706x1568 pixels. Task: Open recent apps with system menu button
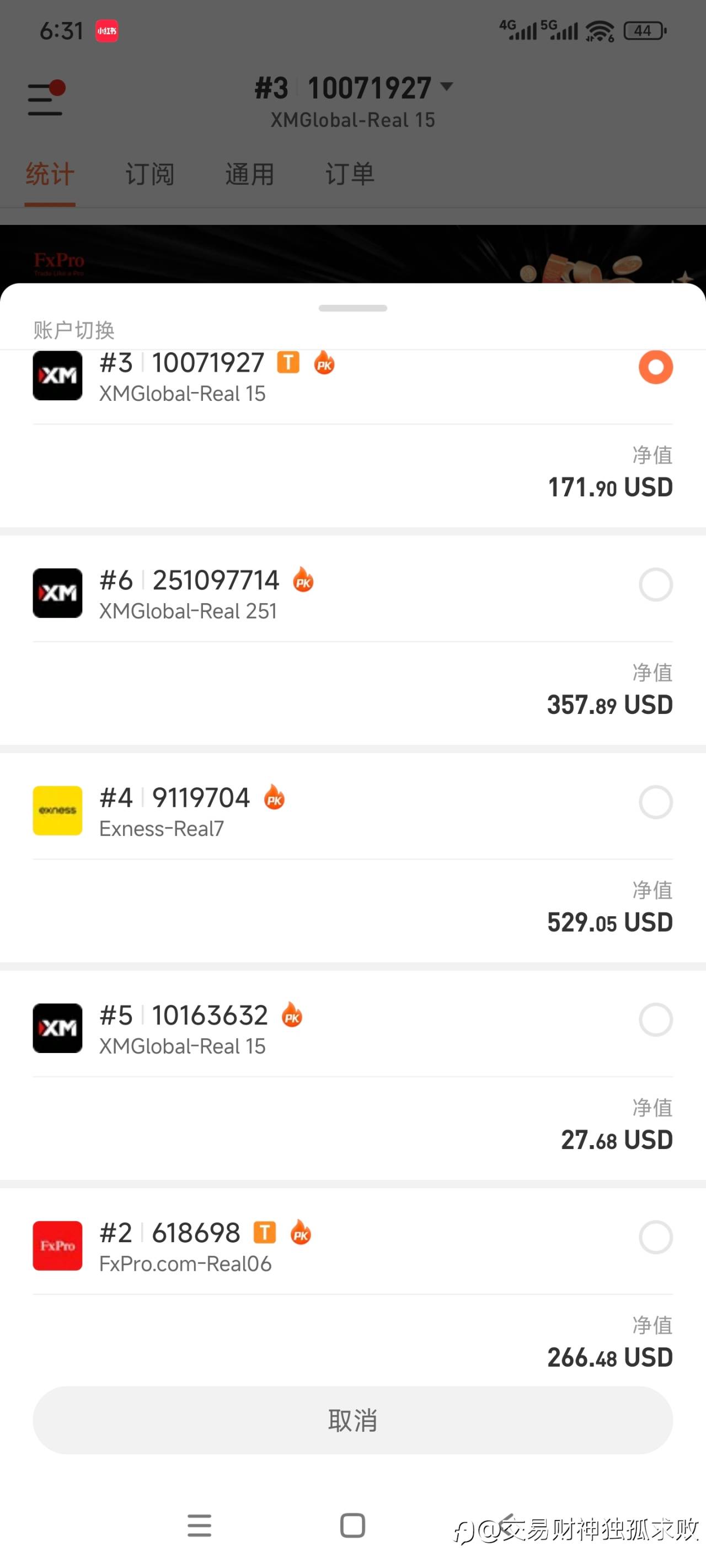click(x=199, y=1526)
